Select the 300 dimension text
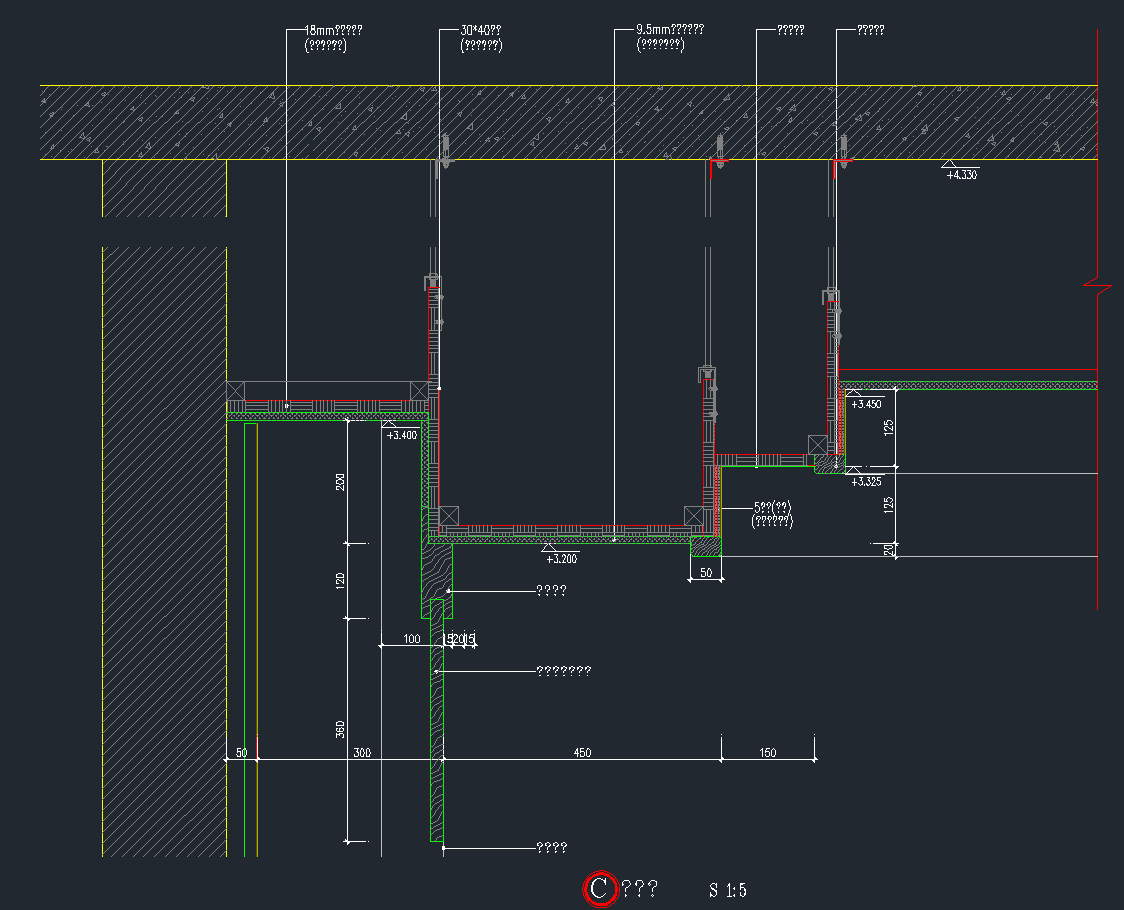This screenshot has width=1124, height=910. tap(362, 752)
